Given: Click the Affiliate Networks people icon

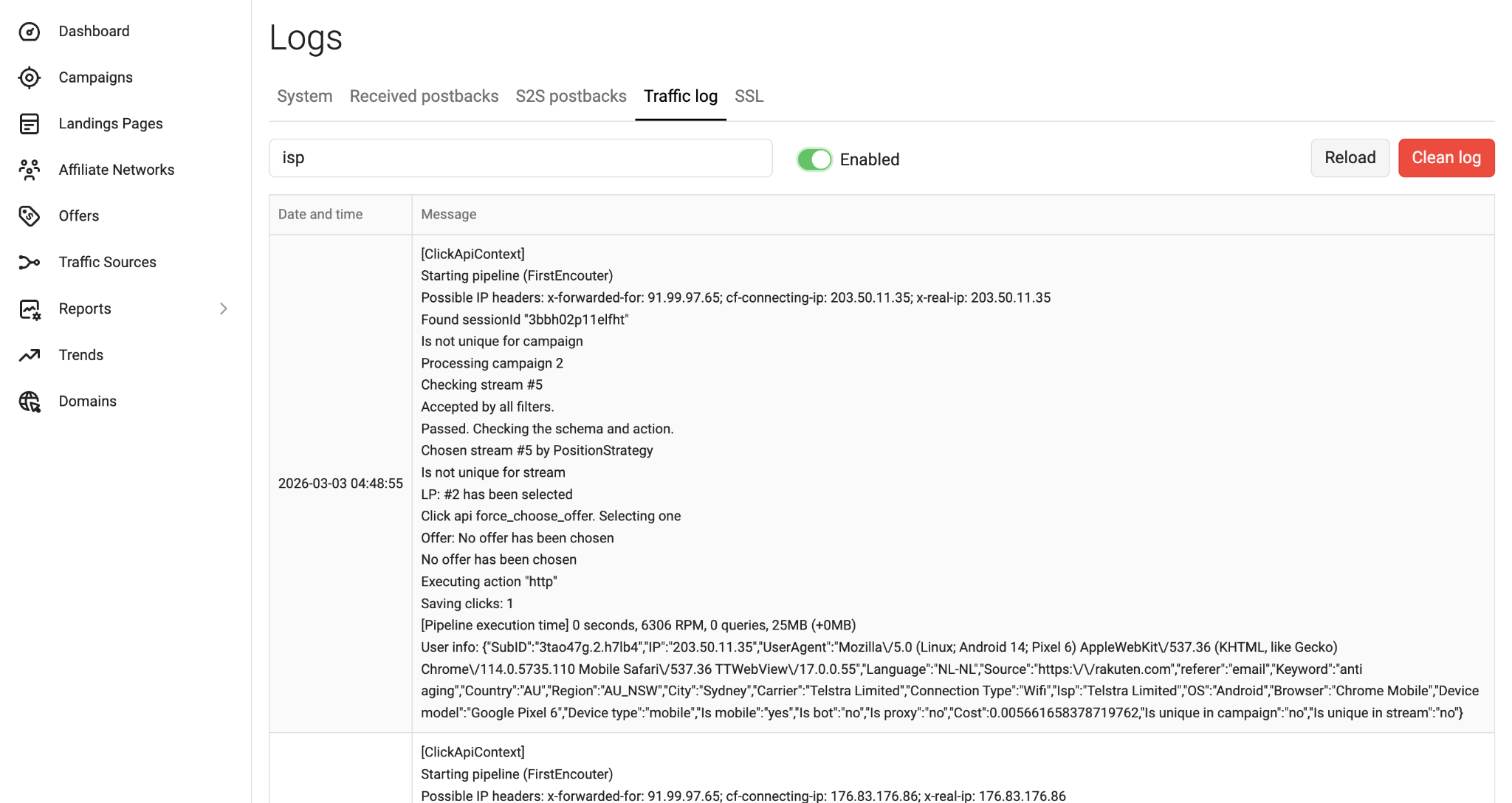Looking at the screenshot, I should point(30,170).
